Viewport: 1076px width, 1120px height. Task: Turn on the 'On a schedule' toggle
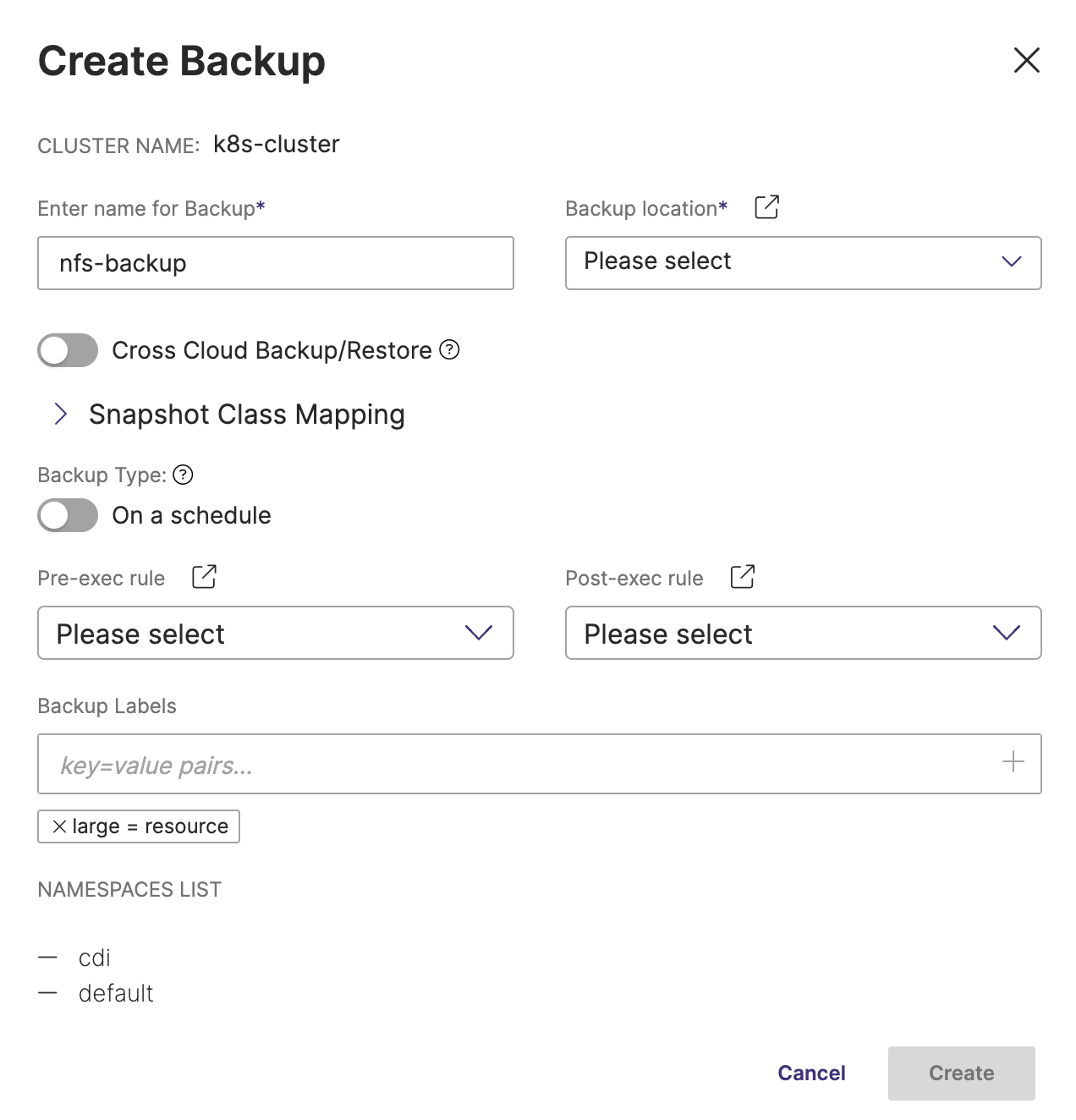(68, 515)
